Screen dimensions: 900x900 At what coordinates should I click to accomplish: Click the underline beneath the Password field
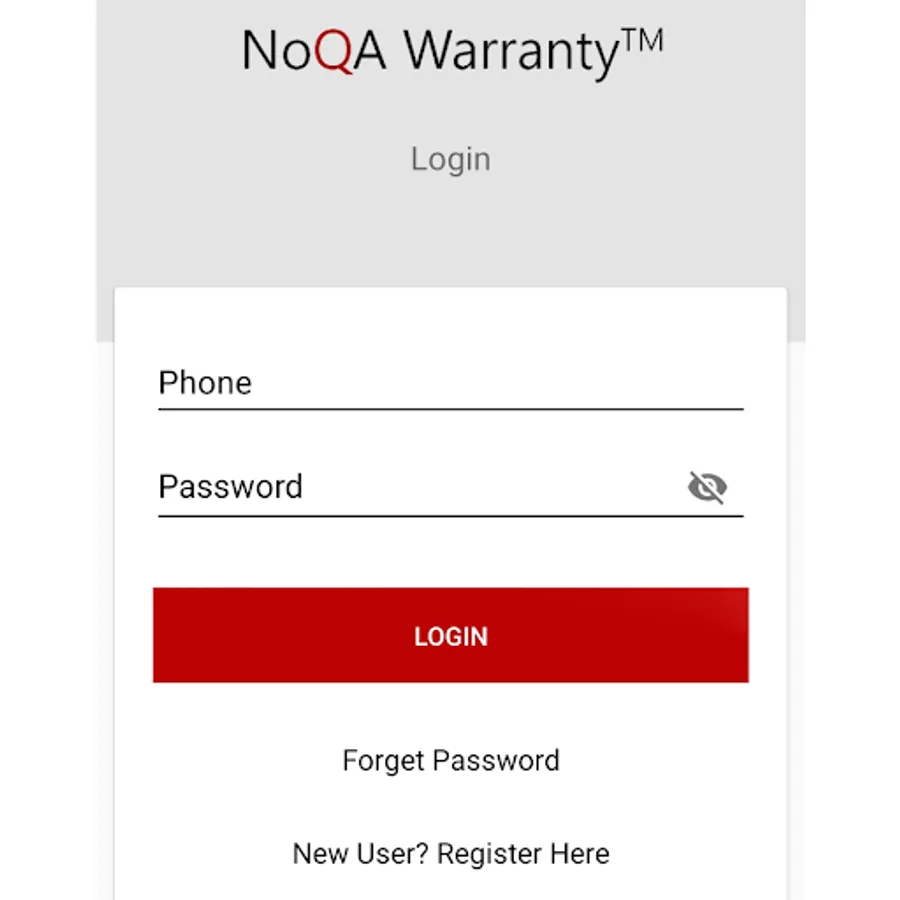[451, 516]
